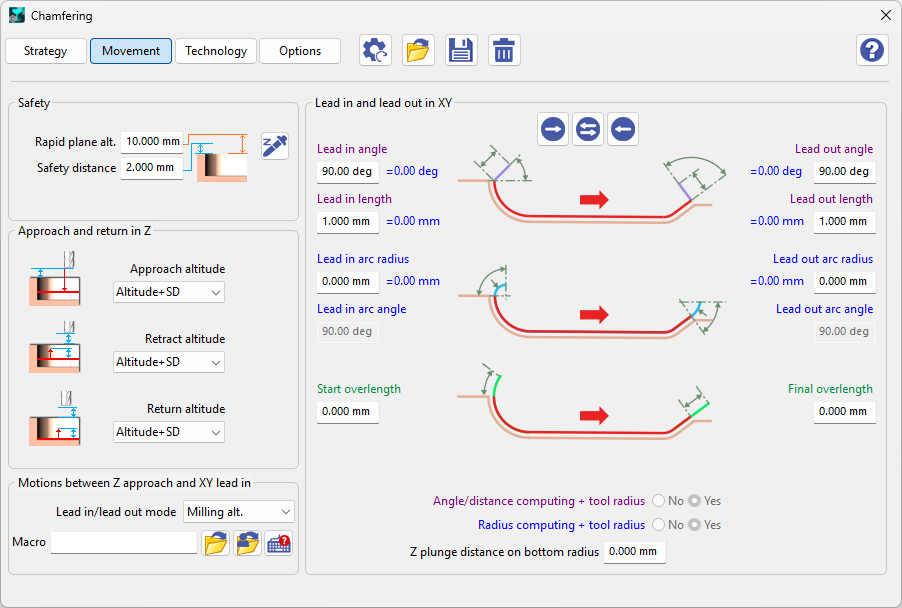Screen dimensions: 902x608
Task: Click the rapid plane measurement pipette icon
Action: pos(274,145)
